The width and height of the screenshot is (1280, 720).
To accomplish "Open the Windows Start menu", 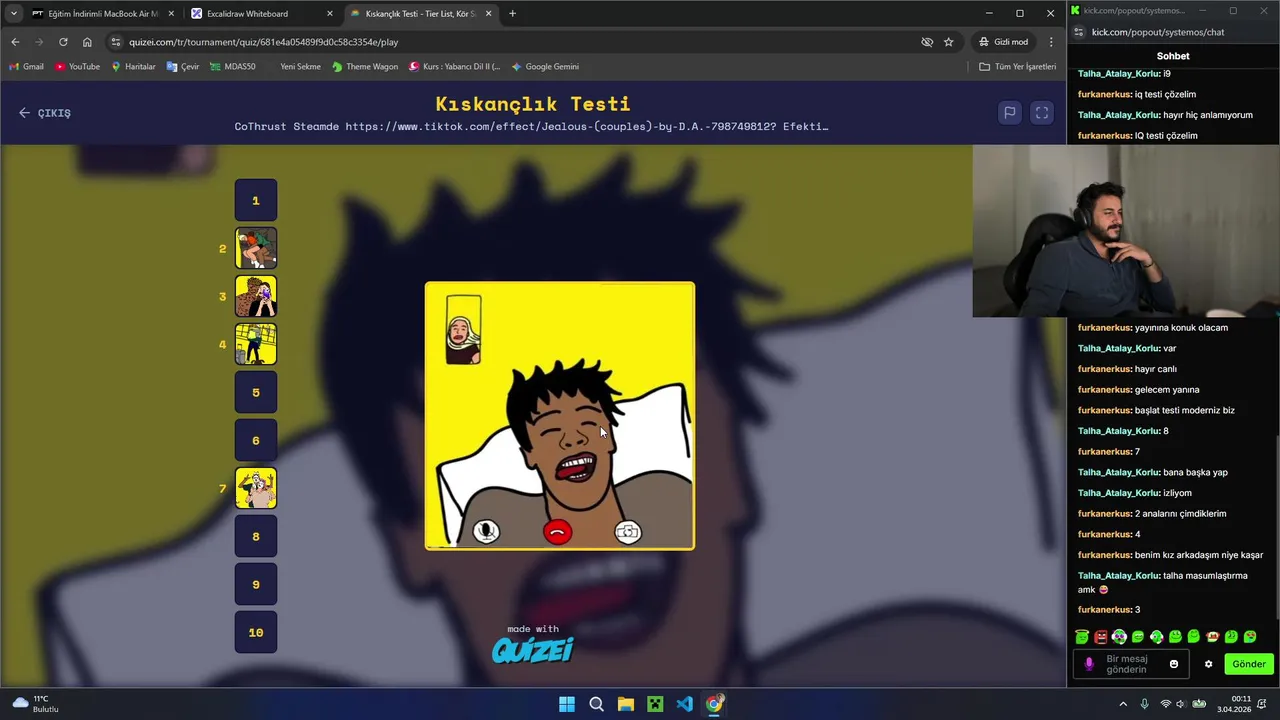I will click(567, 704).
